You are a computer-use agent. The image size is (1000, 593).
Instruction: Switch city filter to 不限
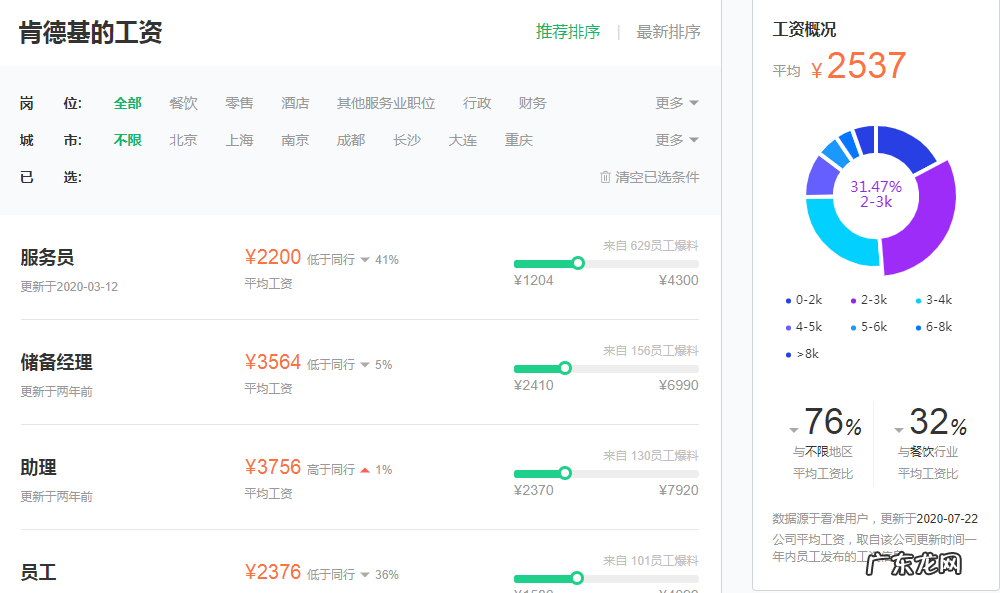click(127, 140)
